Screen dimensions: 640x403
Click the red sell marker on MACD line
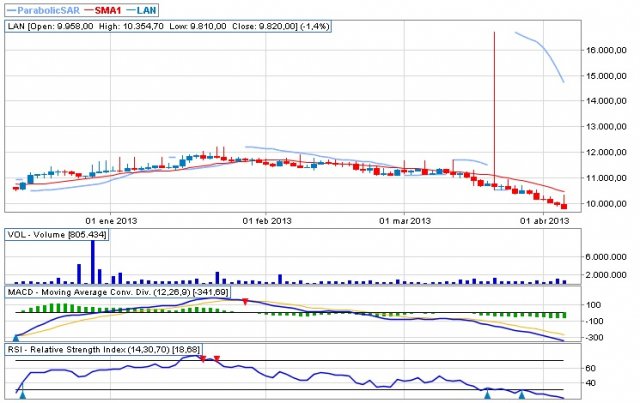pos(245,302)
